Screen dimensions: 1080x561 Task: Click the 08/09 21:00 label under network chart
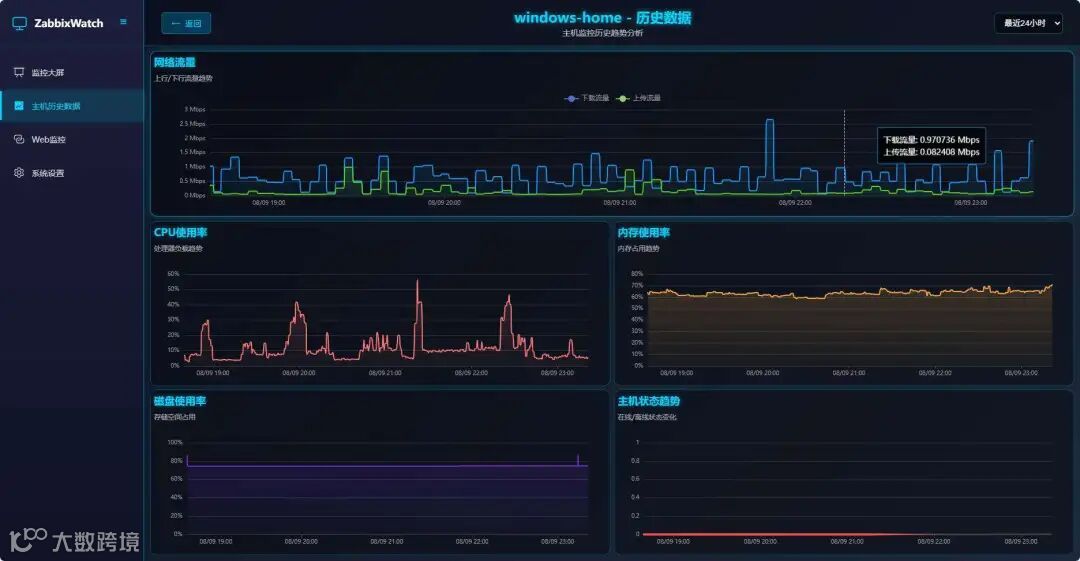pyautogui.click(x=620, y=203)
